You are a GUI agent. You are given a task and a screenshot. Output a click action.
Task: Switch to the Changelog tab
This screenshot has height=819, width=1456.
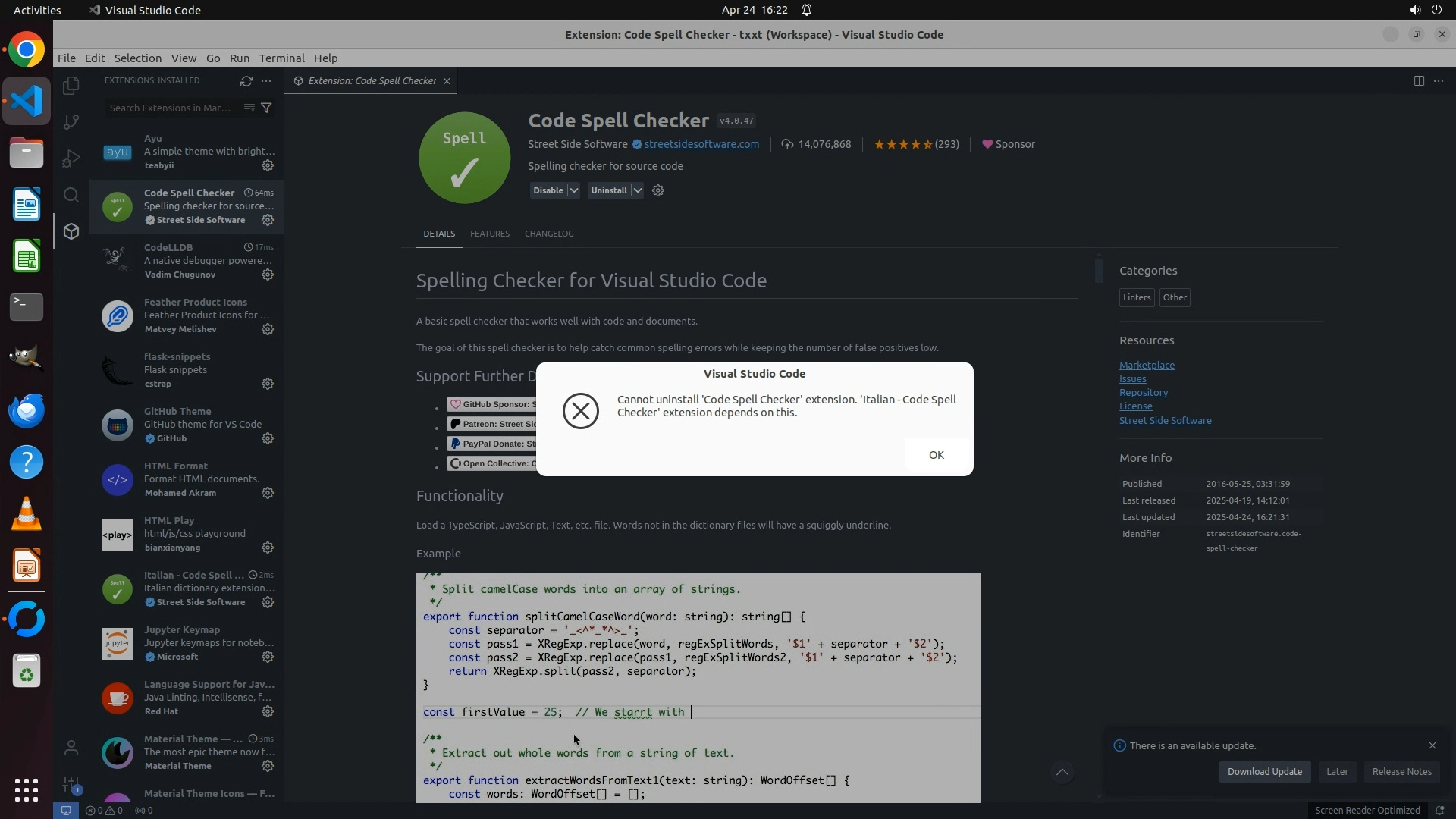(549, 234)
